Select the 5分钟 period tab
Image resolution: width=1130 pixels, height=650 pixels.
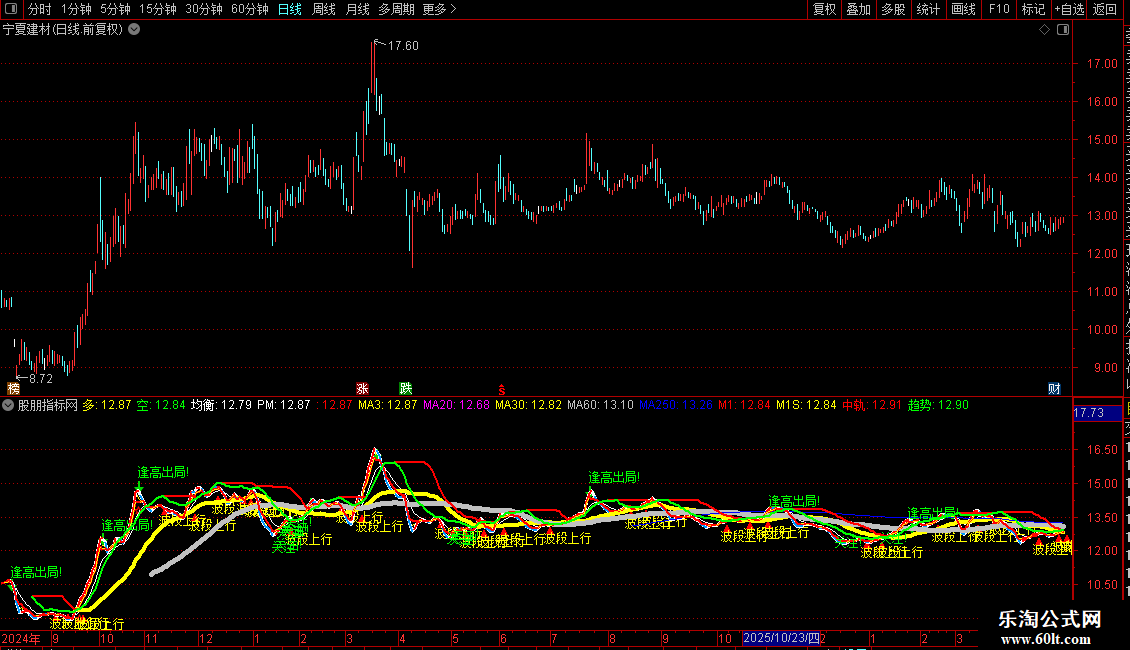pos(115,9)
